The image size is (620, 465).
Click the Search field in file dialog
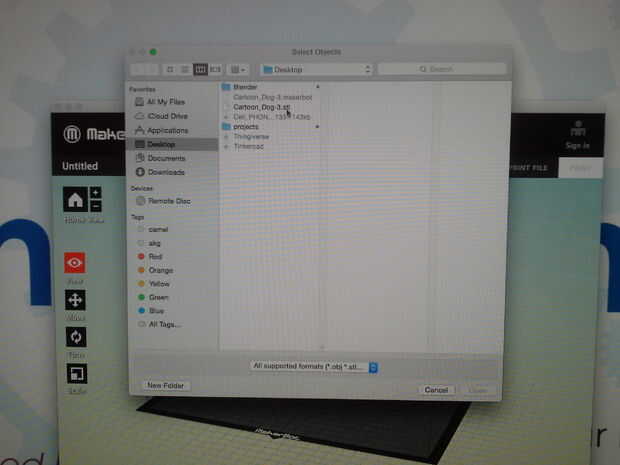[442, 69]
